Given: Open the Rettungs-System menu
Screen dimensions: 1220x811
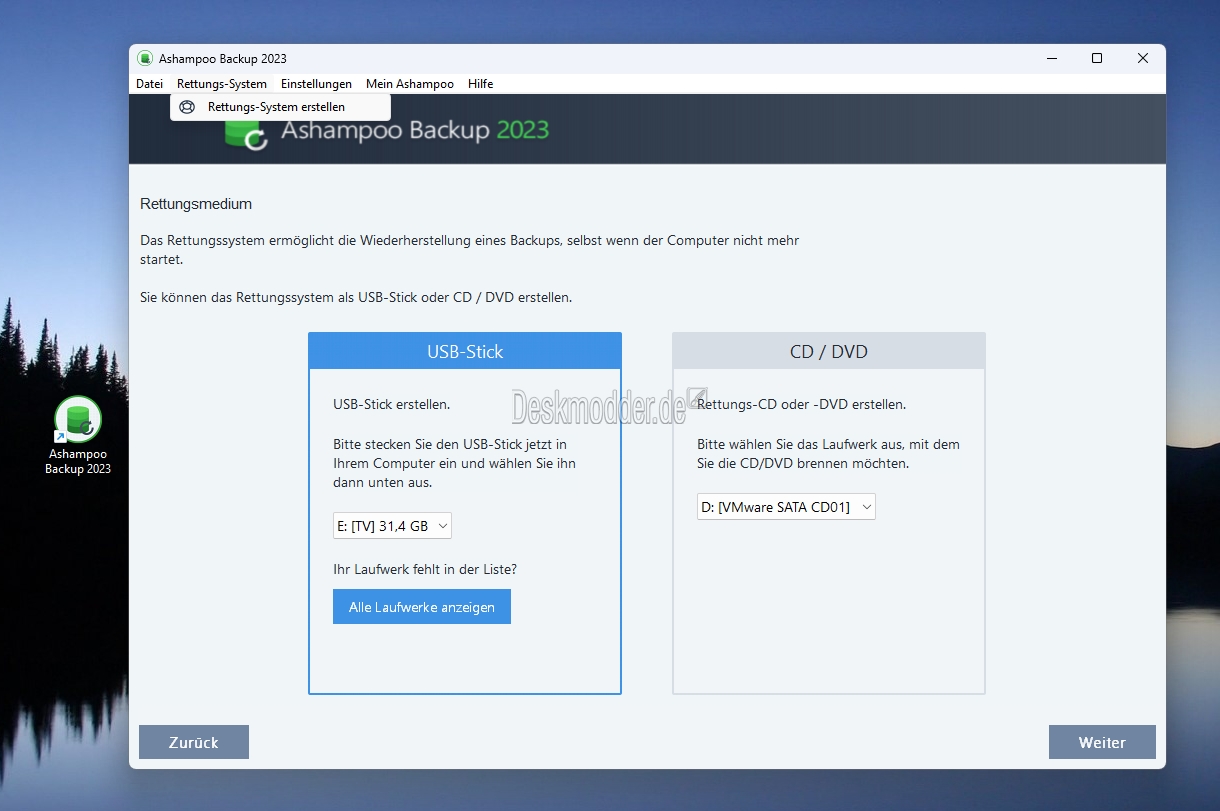Looking at the screenshot, I should [x=222, y=84].
